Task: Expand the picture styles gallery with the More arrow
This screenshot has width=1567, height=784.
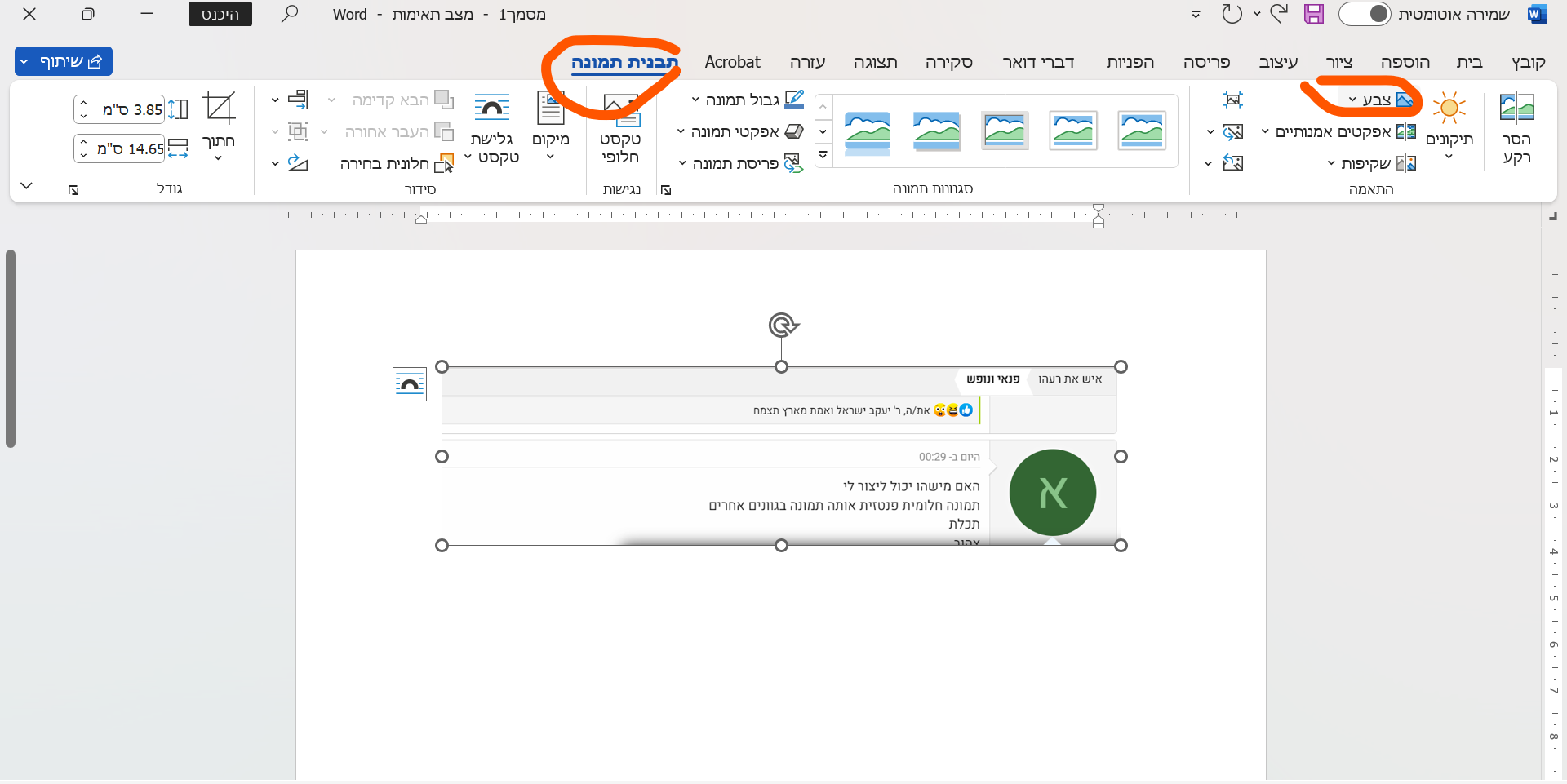Action: (x=823, y=155)
